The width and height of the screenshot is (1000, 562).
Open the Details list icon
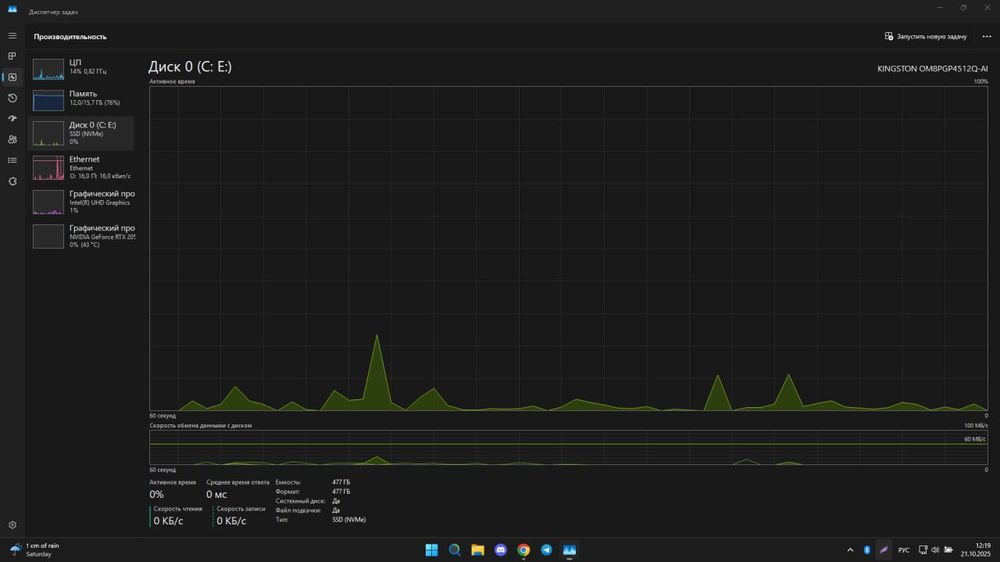[12, 160]
